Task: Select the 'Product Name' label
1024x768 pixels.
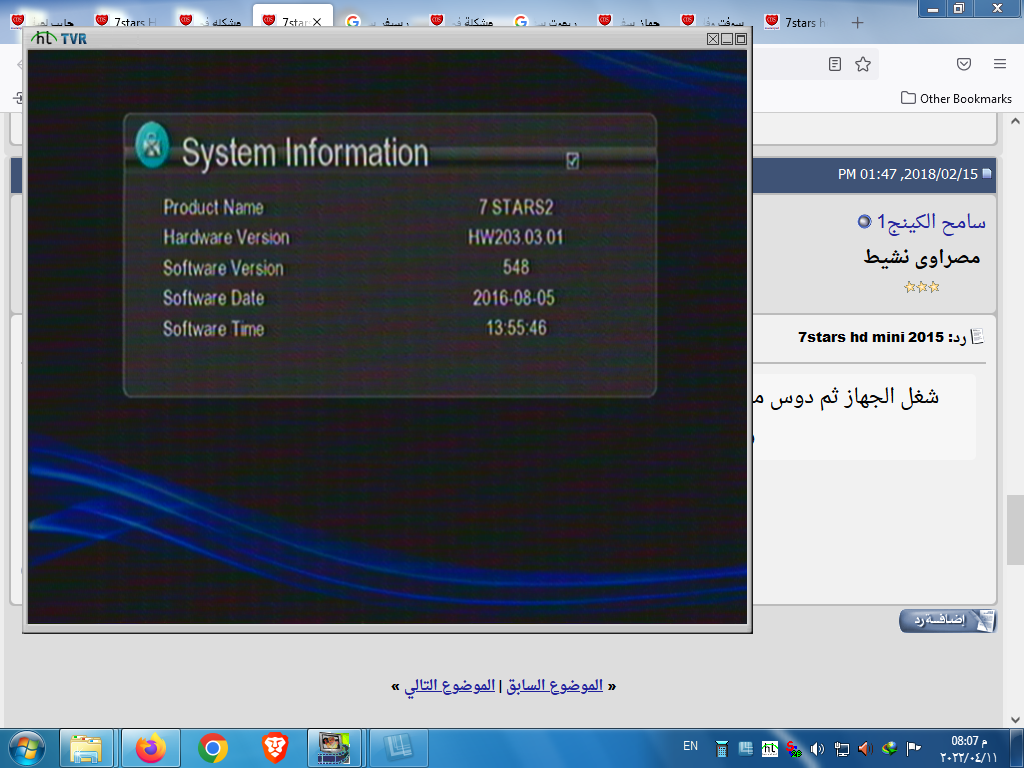Action: coord(214,207)
